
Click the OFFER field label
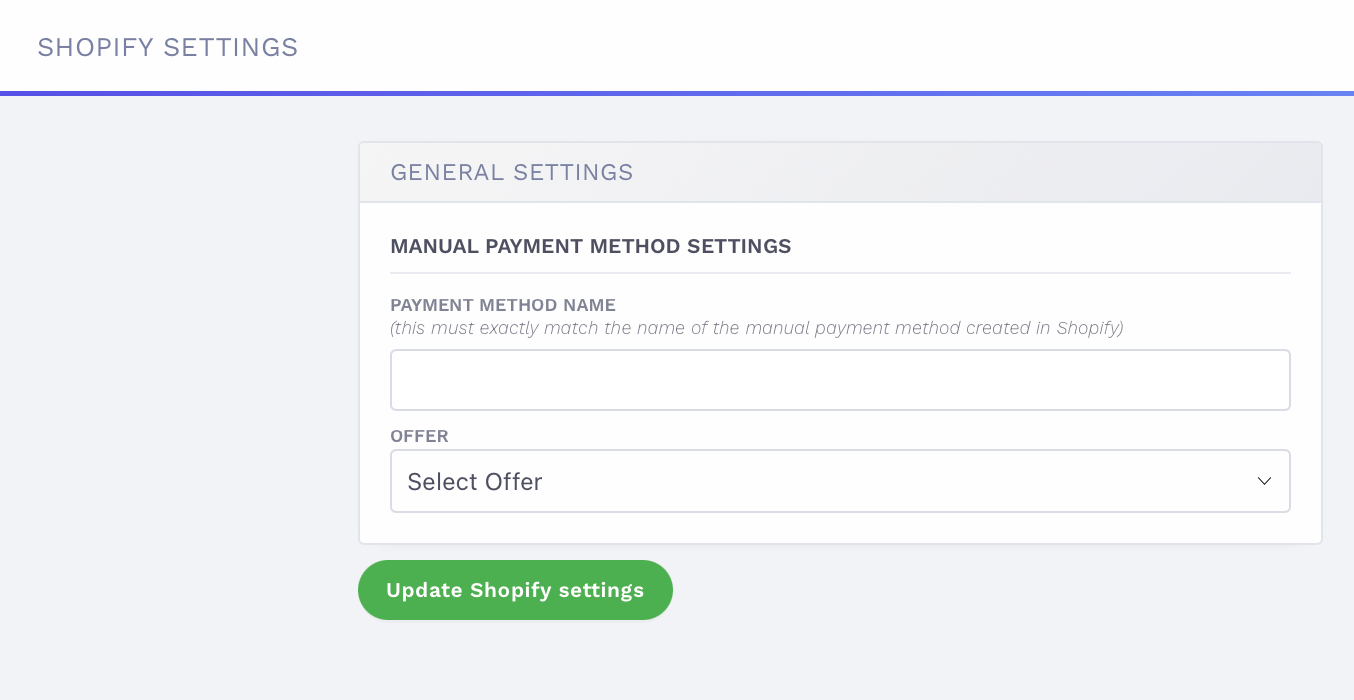coord(419,436)
